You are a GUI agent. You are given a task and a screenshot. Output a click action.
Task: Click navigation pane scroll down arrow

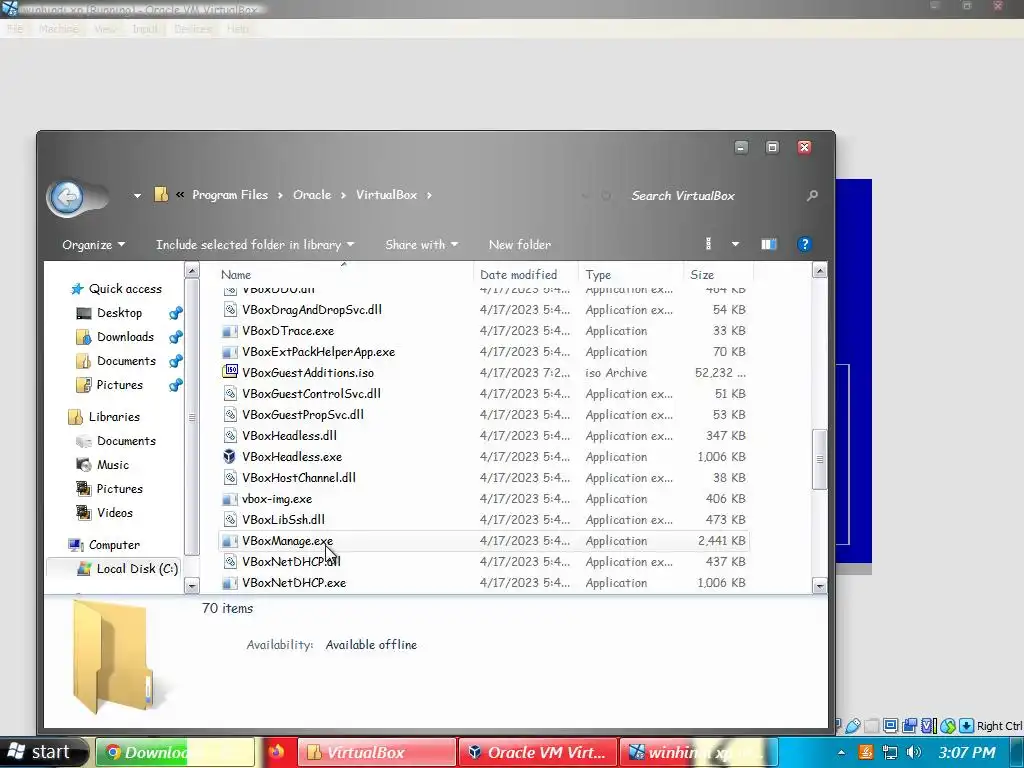192,585
